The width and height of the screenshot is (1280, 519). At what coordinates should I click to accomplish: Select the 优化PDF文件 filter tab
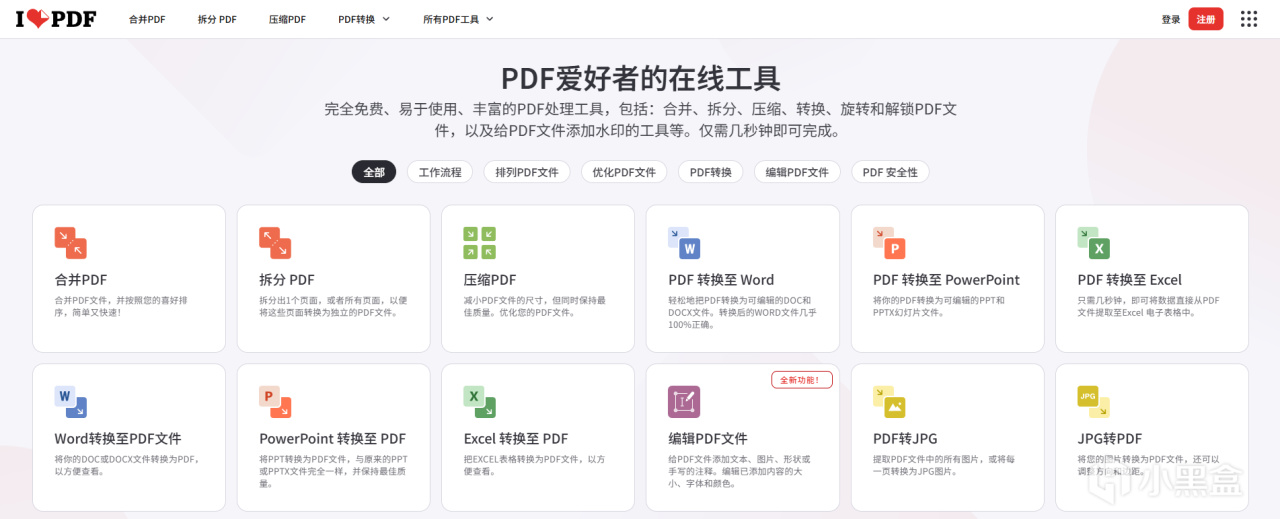point(624,172)
